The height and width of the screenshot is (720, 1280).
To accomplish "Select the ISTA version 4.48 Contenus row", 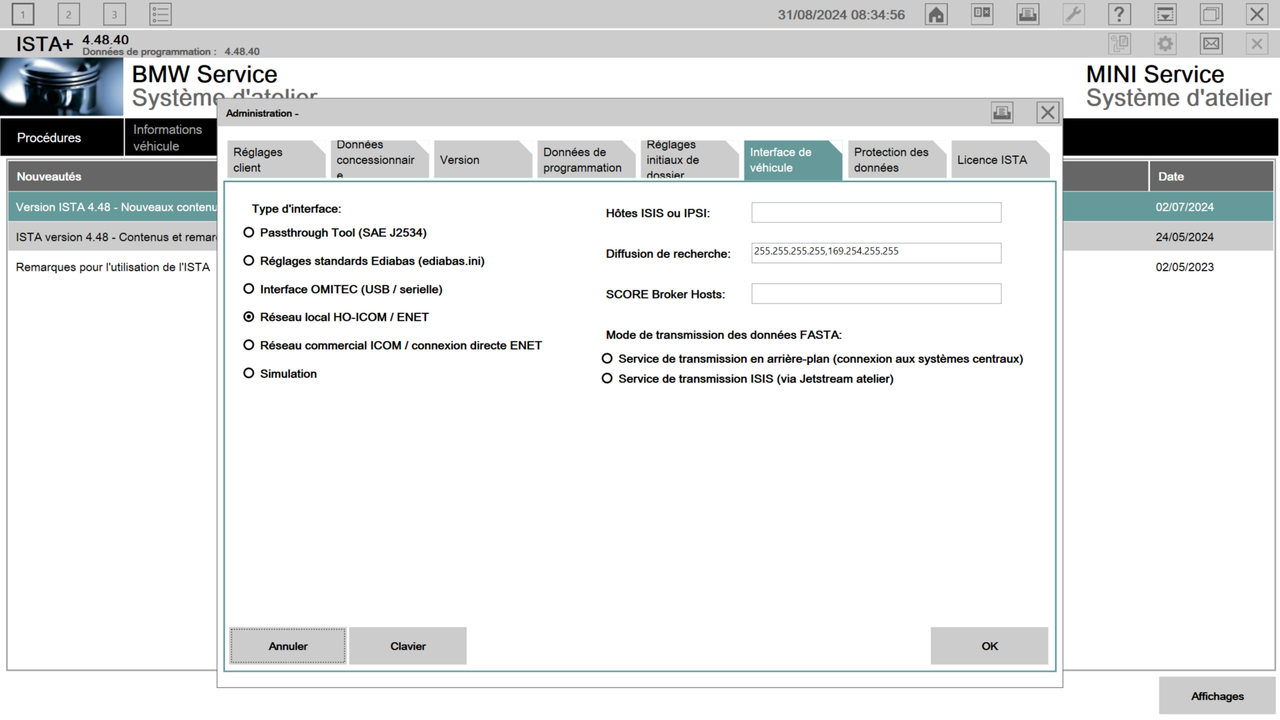I will pyautogui.click(x=112, y=237).
